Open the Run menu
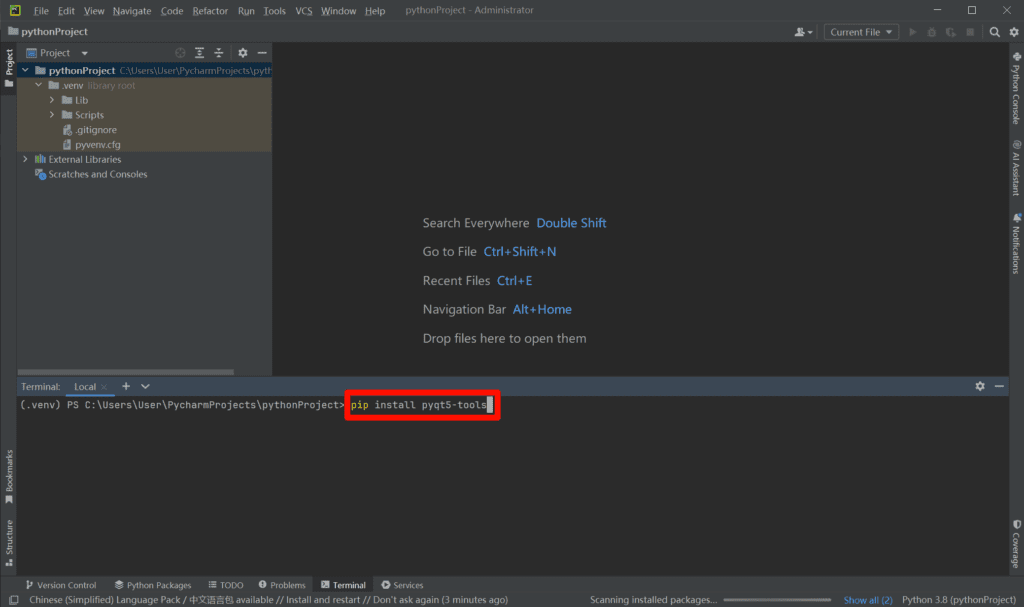This screenshot has width=1024, height=607. pos(246,10)
